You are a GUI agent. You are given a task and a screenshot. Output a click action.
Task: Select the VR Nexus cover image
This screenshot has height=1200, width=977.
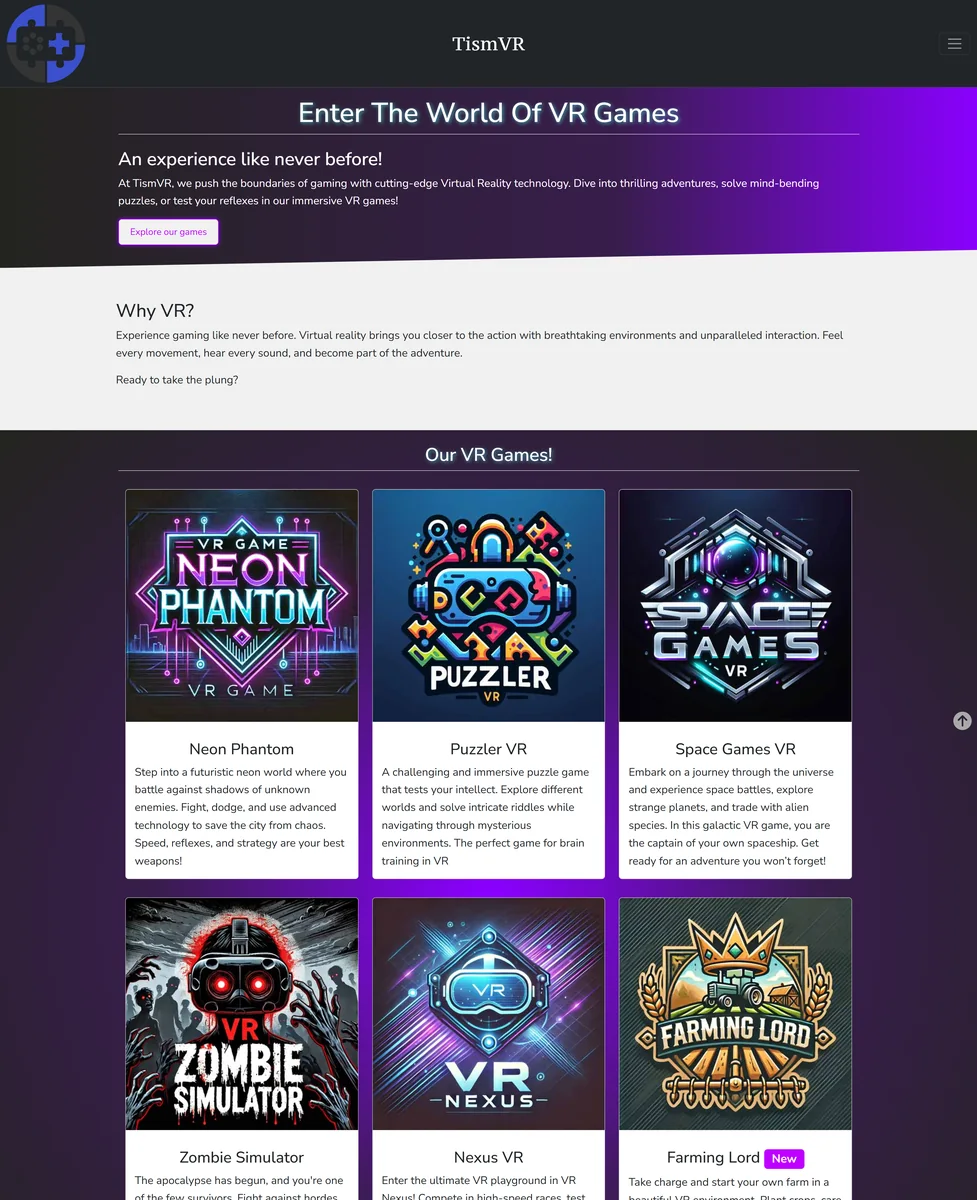pos(489,1014)
